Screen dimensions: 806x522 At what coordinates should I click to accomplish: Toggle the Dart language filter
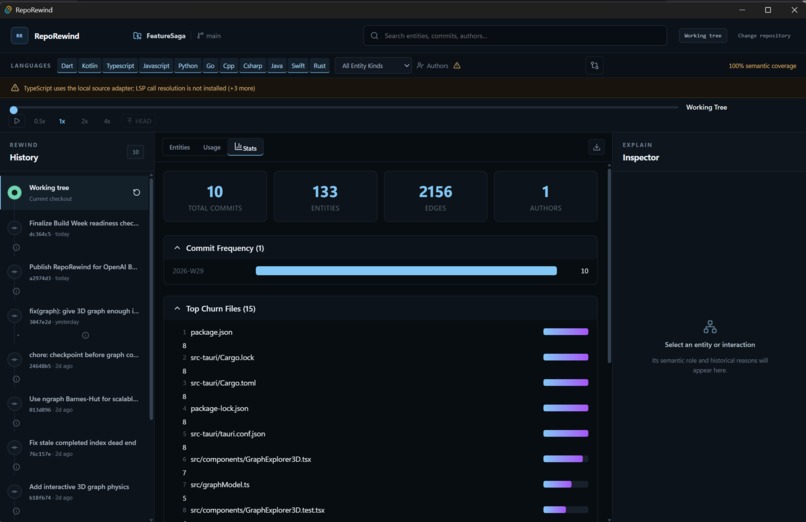(67, 66)
